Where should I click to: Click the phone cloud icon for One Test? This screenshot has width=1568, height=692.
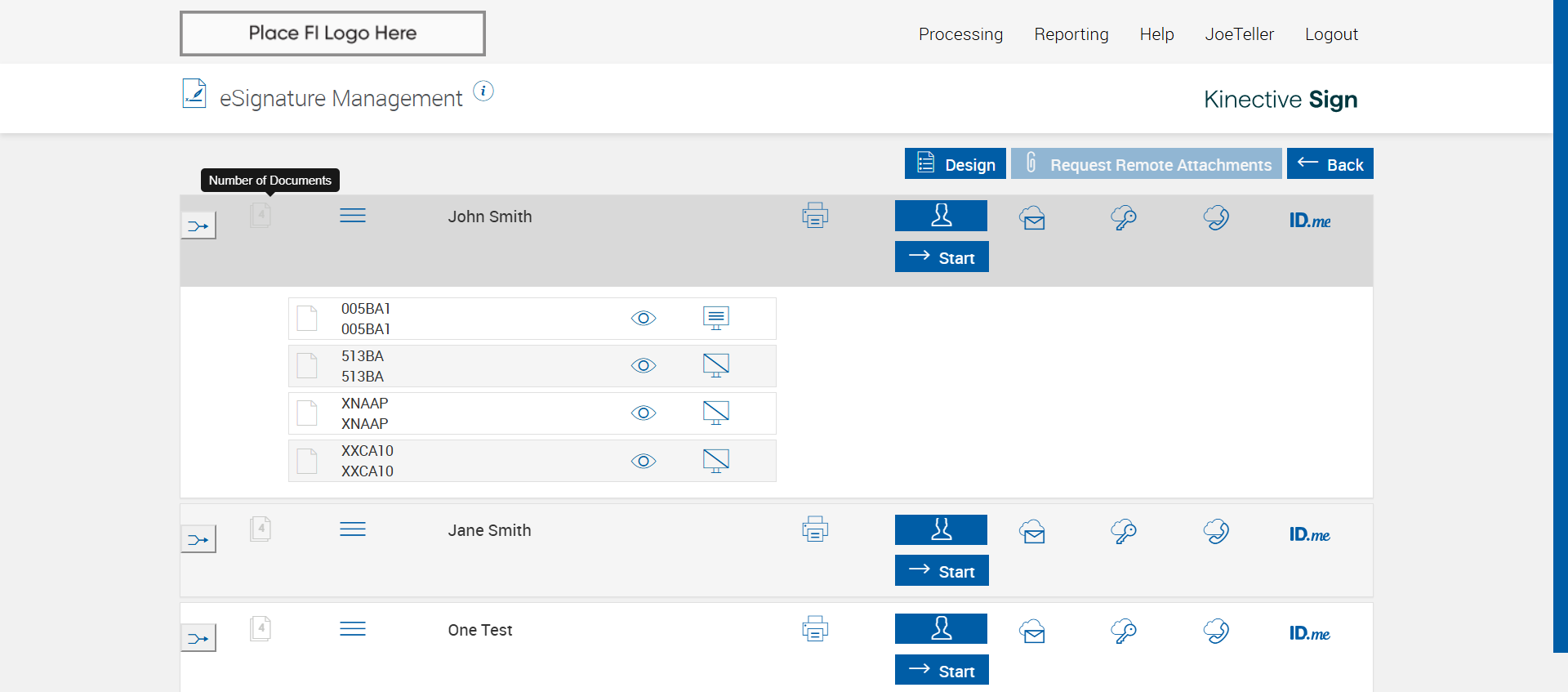pos(1216,631)
